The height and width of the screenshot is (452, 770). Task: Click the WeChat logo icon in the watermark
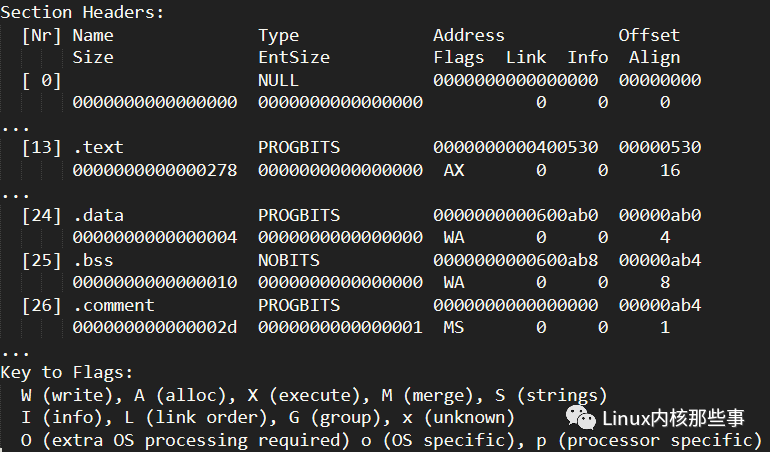(x=578, y=419)
